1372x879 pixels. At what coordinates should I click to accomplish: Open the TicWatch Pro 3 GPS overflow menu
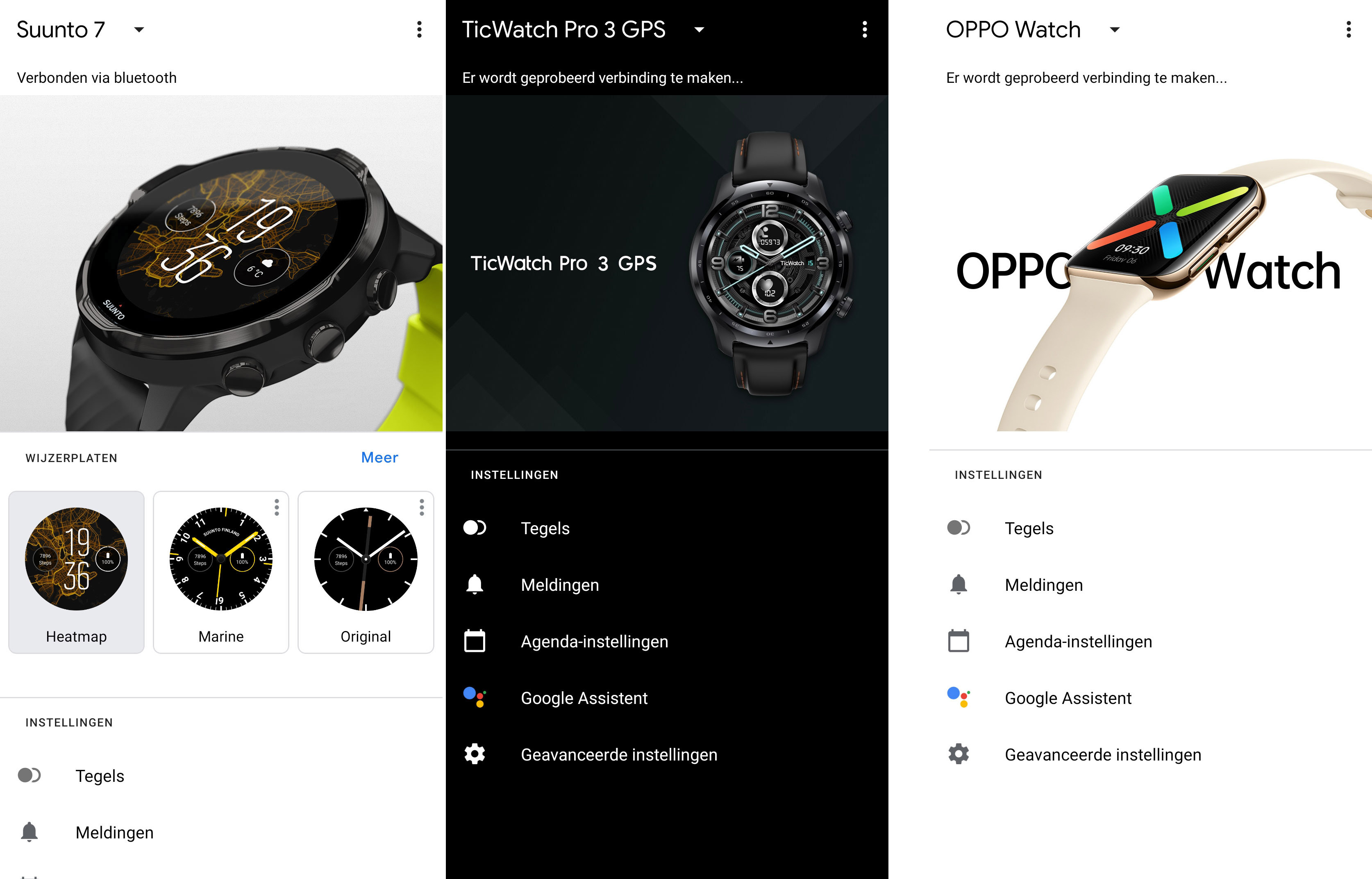click(865, 30)
